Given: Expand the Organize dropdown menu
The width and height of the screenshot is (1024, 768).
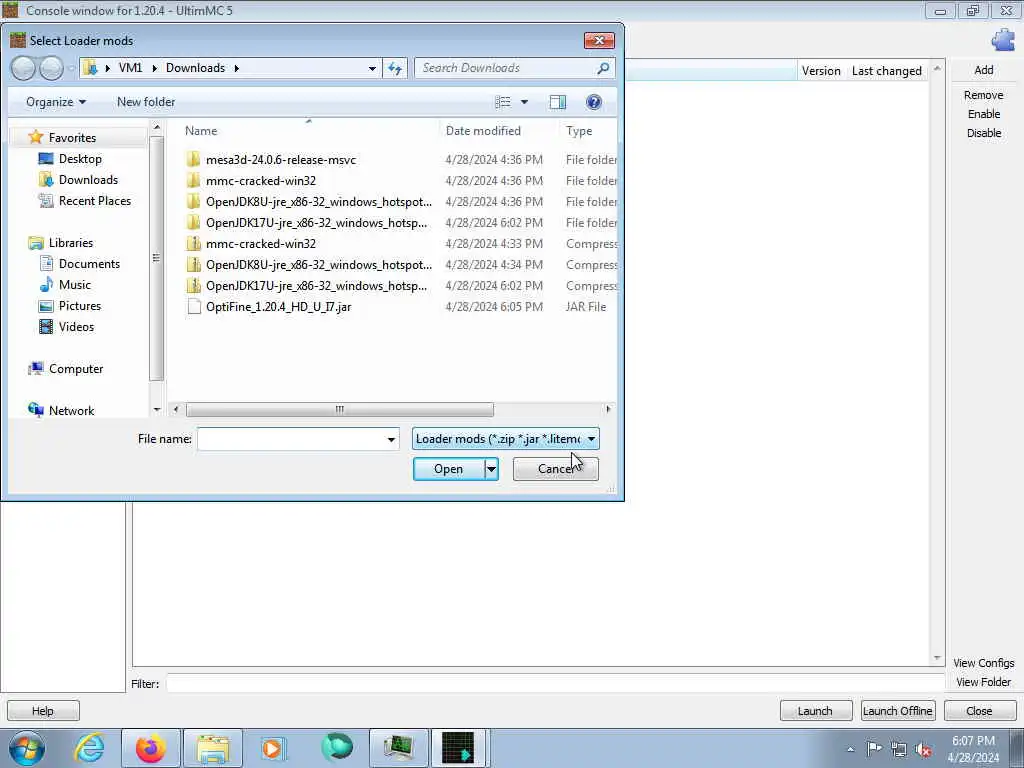Looking at the screenshot, I should (x=56, y=102).
